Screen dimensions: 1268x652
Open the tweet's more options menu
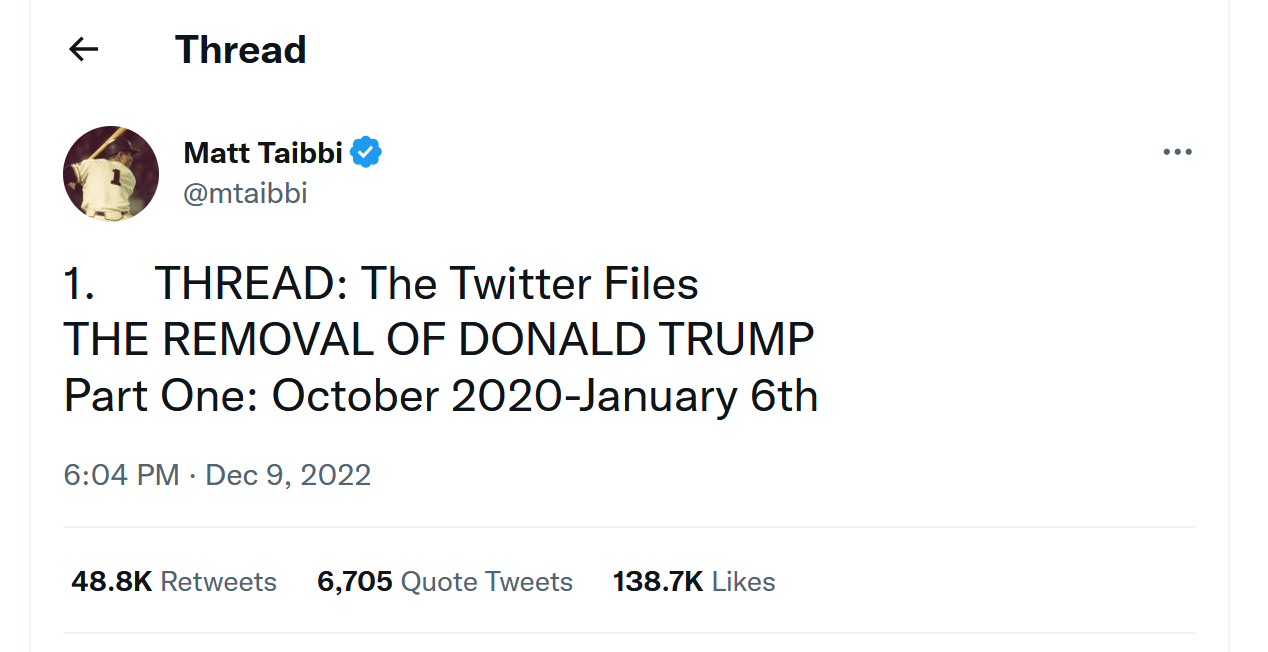pyautogui.click(x=1177, y=151)
